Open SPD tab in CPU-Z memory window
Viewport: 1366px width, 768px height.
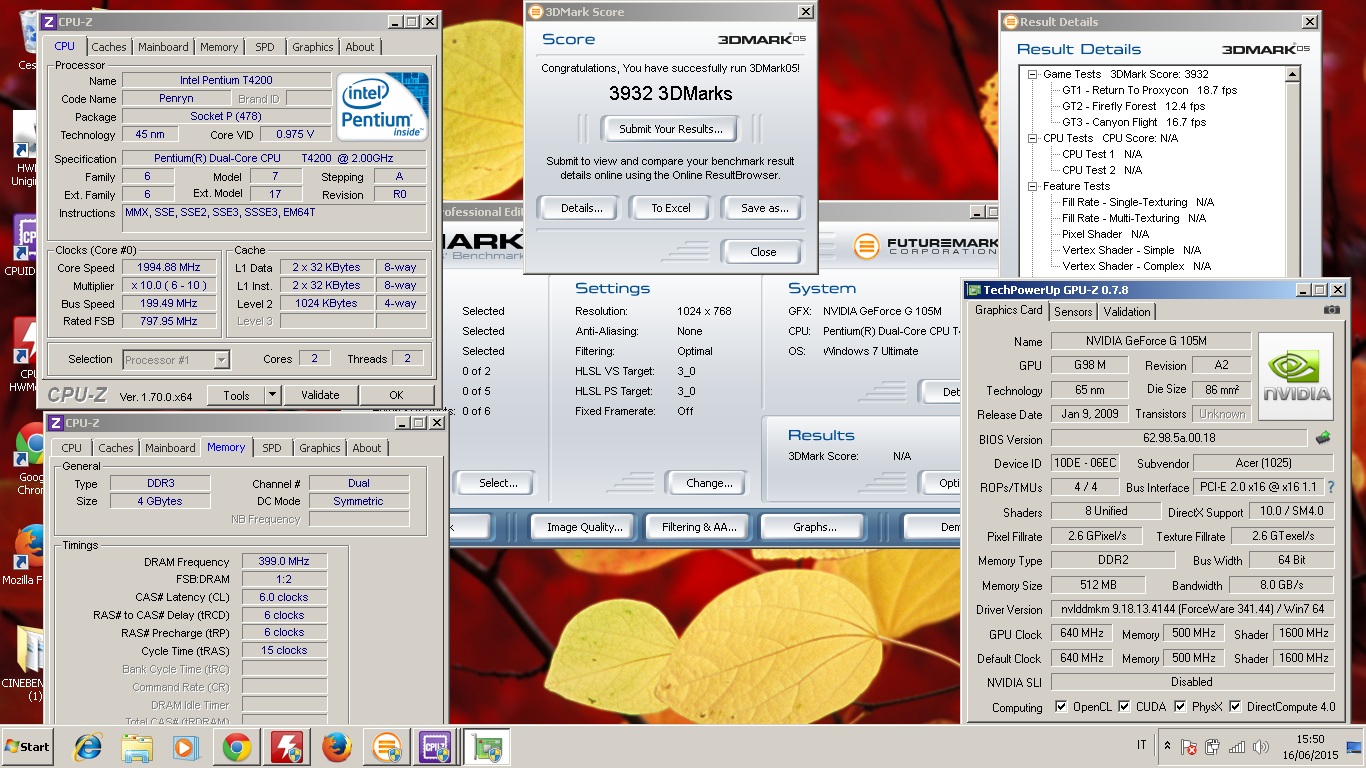[272, 448]
